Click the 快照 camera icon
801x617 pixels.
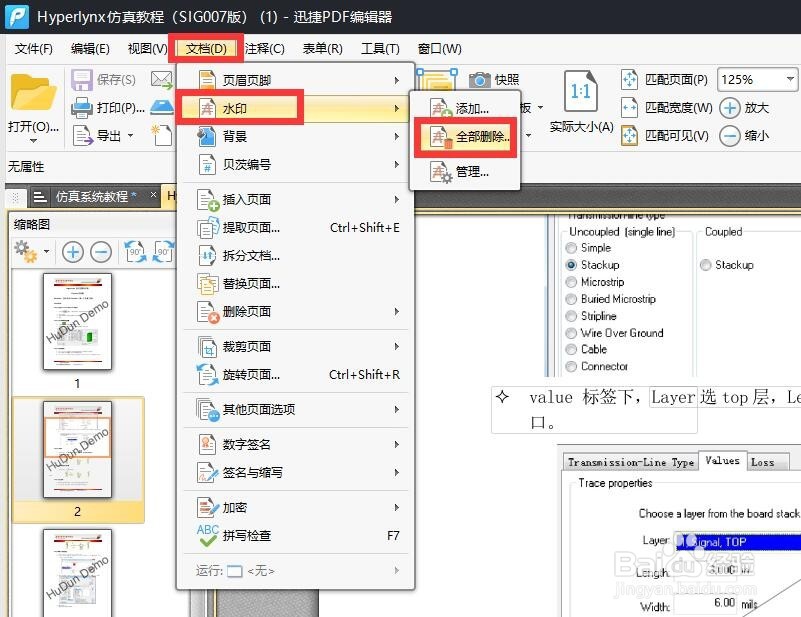click(x=479, y=80)
